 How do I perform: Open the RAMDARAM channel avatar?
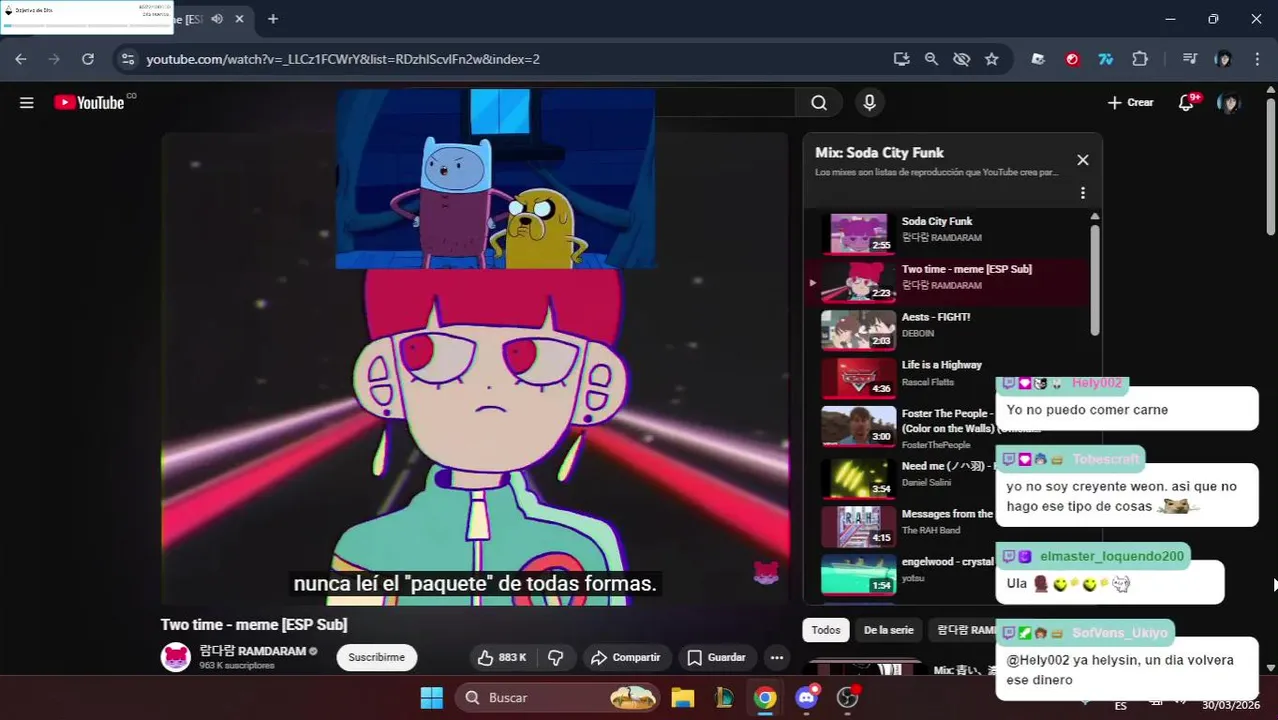pos(176,657)
